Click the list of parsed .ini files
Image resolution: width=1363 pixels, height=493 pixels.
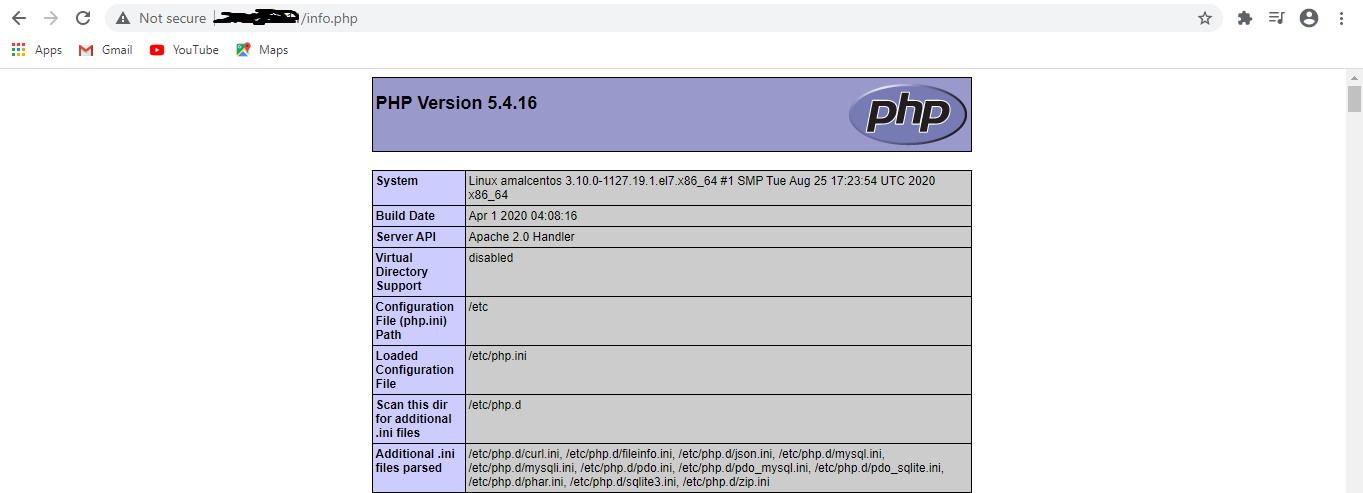[x=706, y=468]
